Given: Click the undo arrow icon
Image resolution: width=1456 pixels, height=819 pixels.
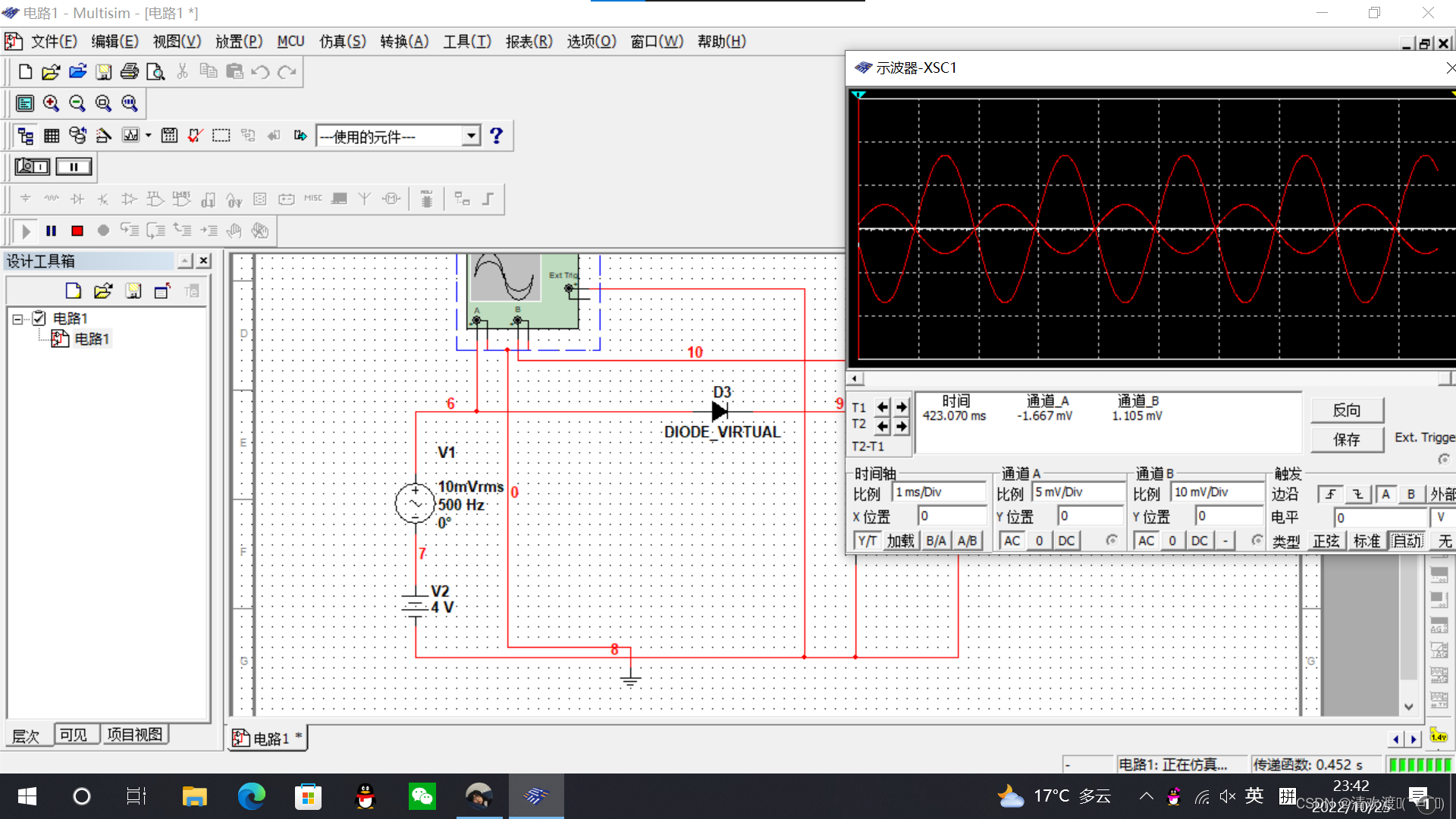Looking at the screenshot, I should point(260,72).
